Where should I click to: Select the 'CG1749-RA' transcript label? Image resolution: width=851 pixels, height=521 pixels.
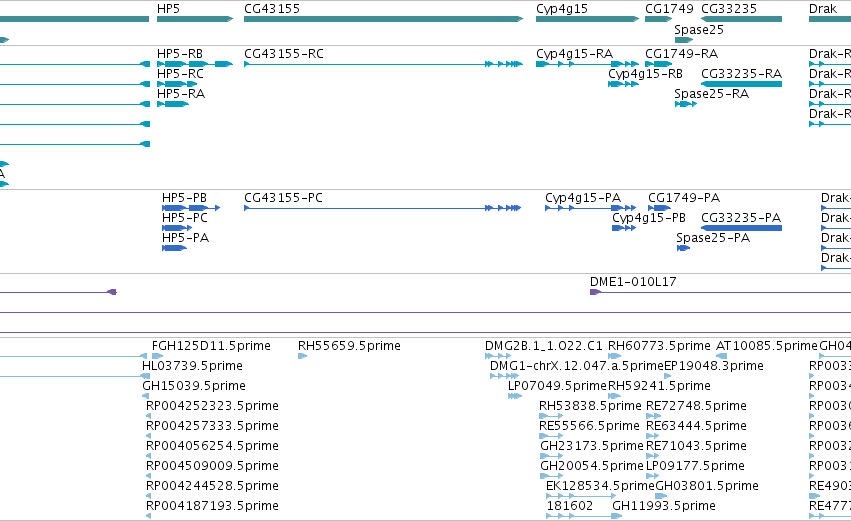pos(681,54)
